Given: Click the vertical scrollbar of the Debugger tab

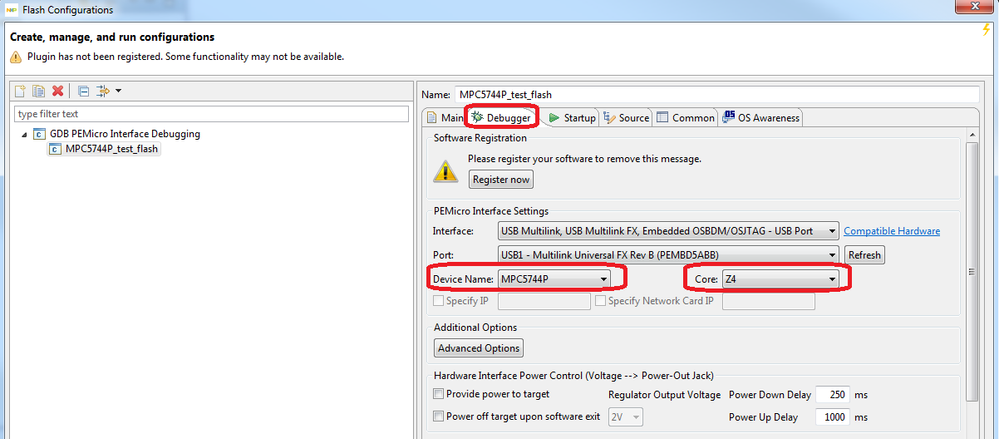Looking at the screenshot, I should pos(971,271).
